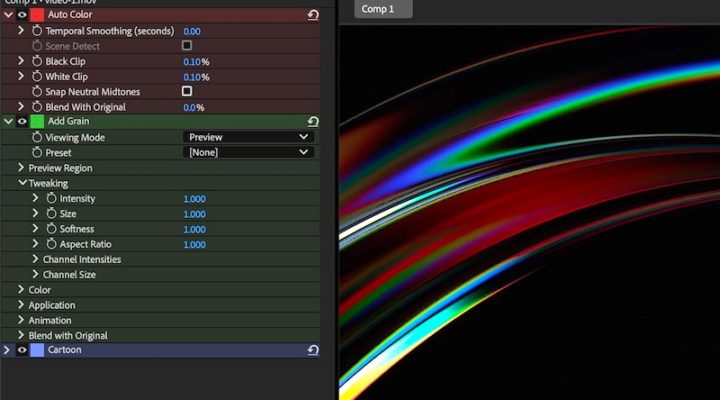
Task: Expand the Softness property
Action: tap(35, 228)
